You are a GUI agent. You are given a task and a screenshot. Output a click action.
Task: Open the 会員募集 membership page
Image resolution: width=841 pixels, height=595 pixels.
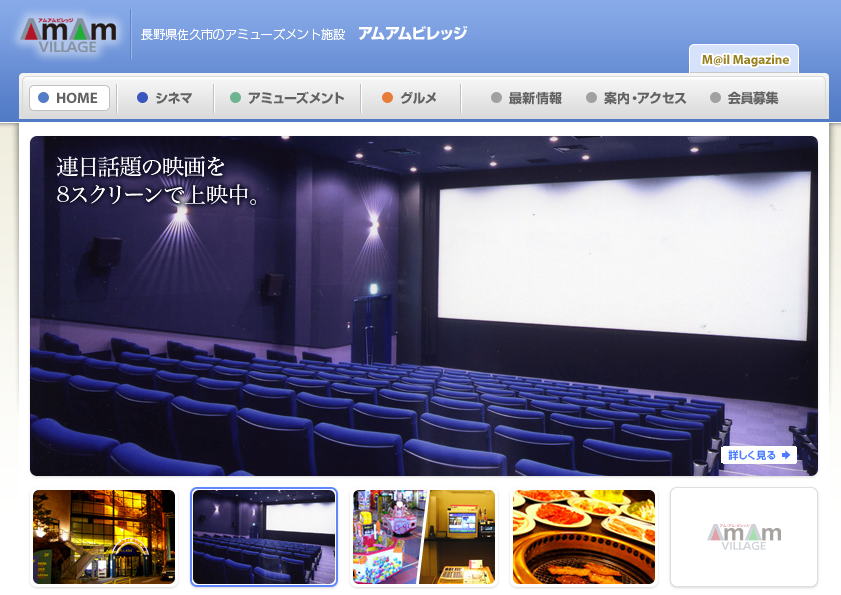pyautogui.click(x=744, y=98)
